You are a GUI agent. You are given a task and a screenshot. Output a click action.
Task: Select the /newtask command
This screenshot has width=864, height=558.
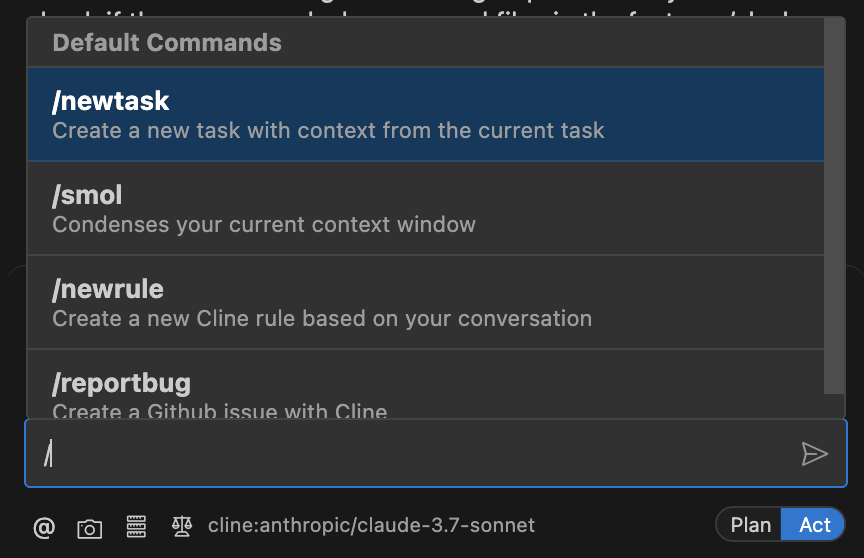425,115
